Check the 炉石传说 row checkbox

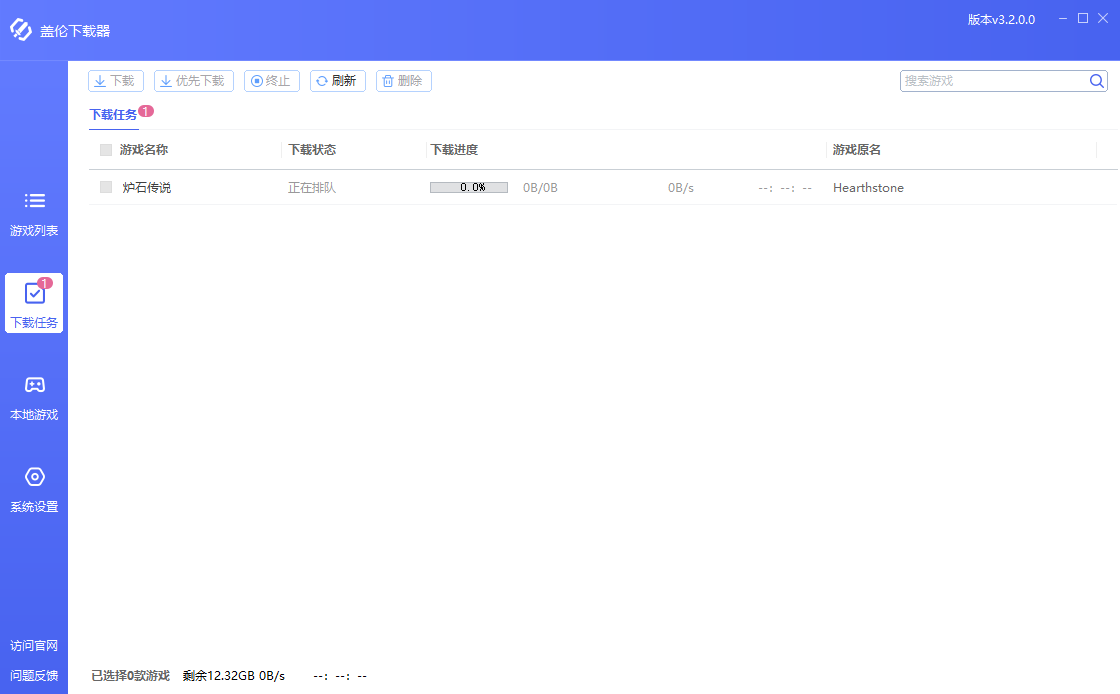tap(105, 187)
